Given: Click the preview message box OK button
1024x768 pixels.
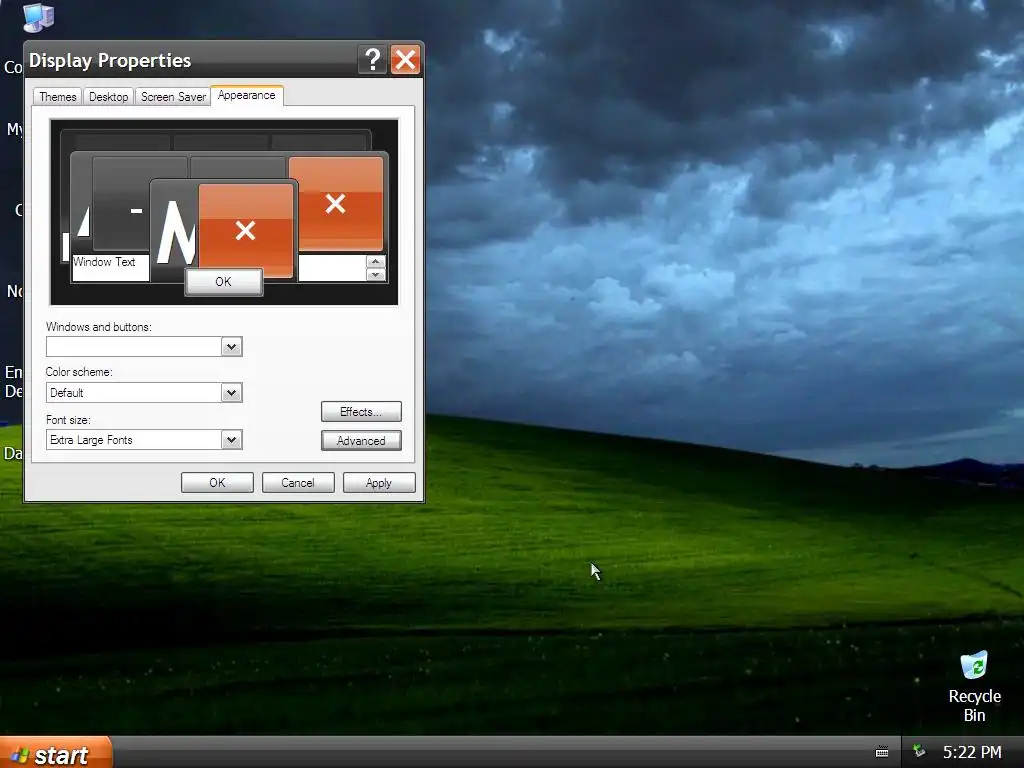Looking at the screenshot, I should [223, 281].
